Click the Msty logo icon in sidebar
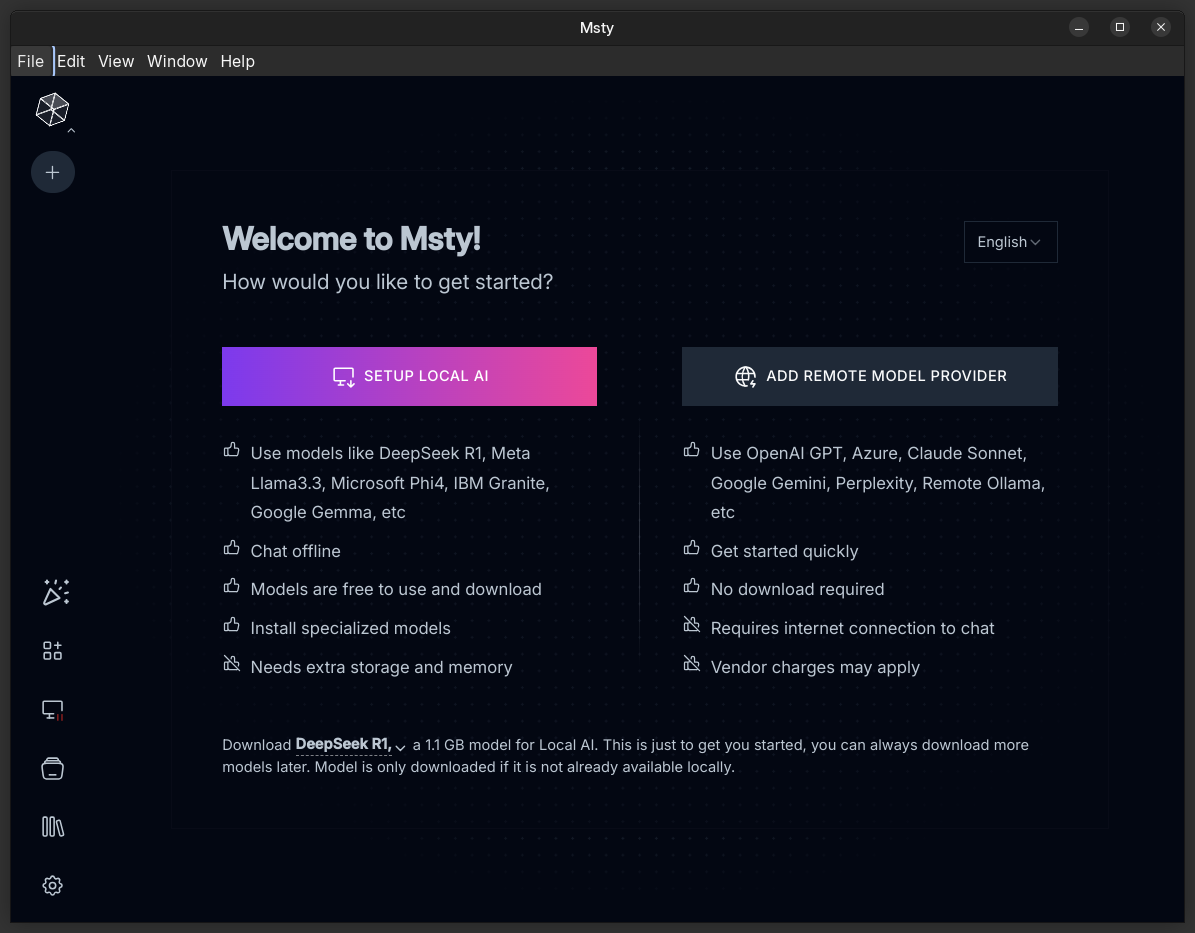This screenshot has height=933, width=1195. coord(52,109)
